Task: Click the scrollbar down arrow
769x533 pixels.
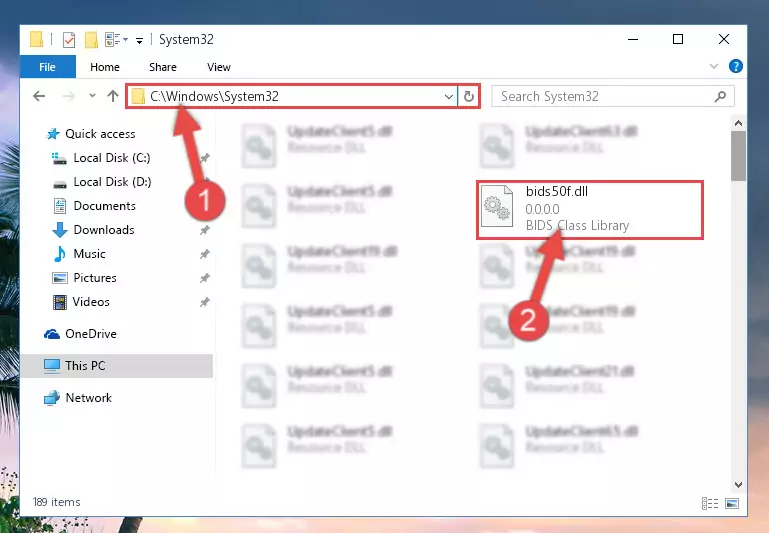Action: coord(738,485)
